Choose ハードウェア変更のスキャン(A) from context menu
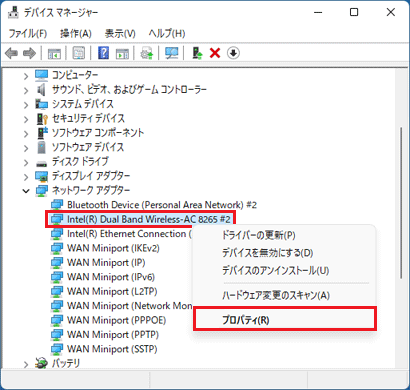This screenshot has height=390, width=410. tap(284, 295)
